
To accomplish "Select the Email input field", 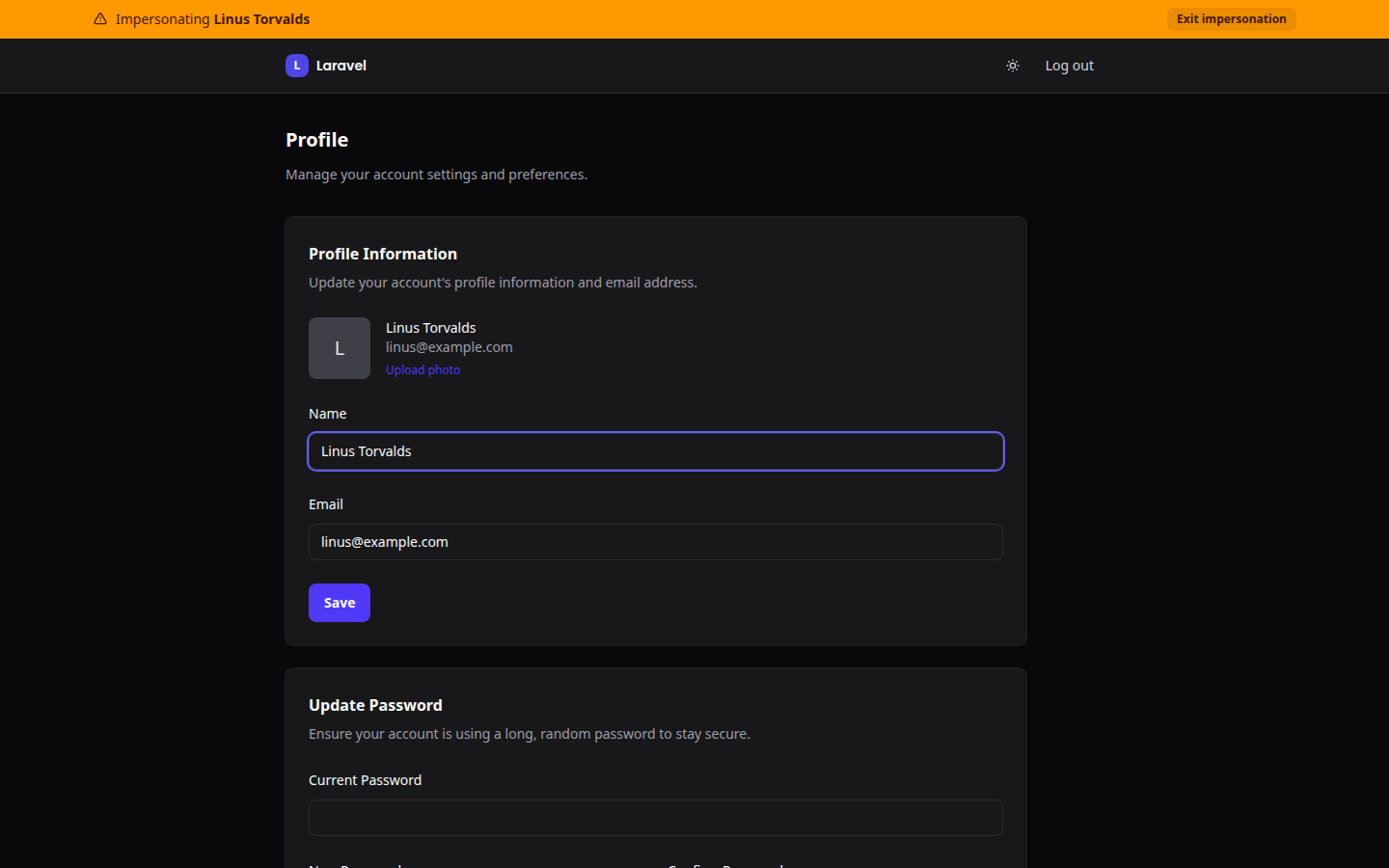I will click(x=656, y=542).
